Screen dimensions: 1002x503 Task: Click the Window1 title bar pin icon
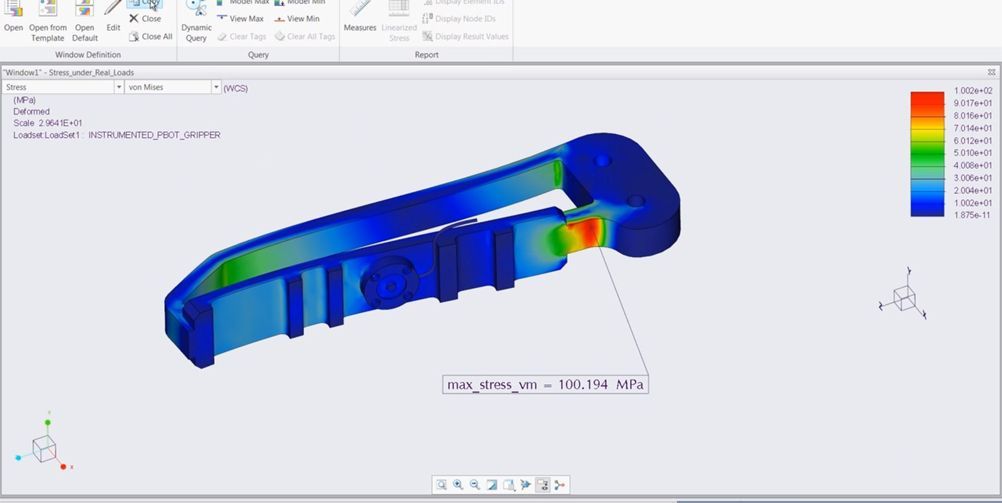click(x=992, y=72)
